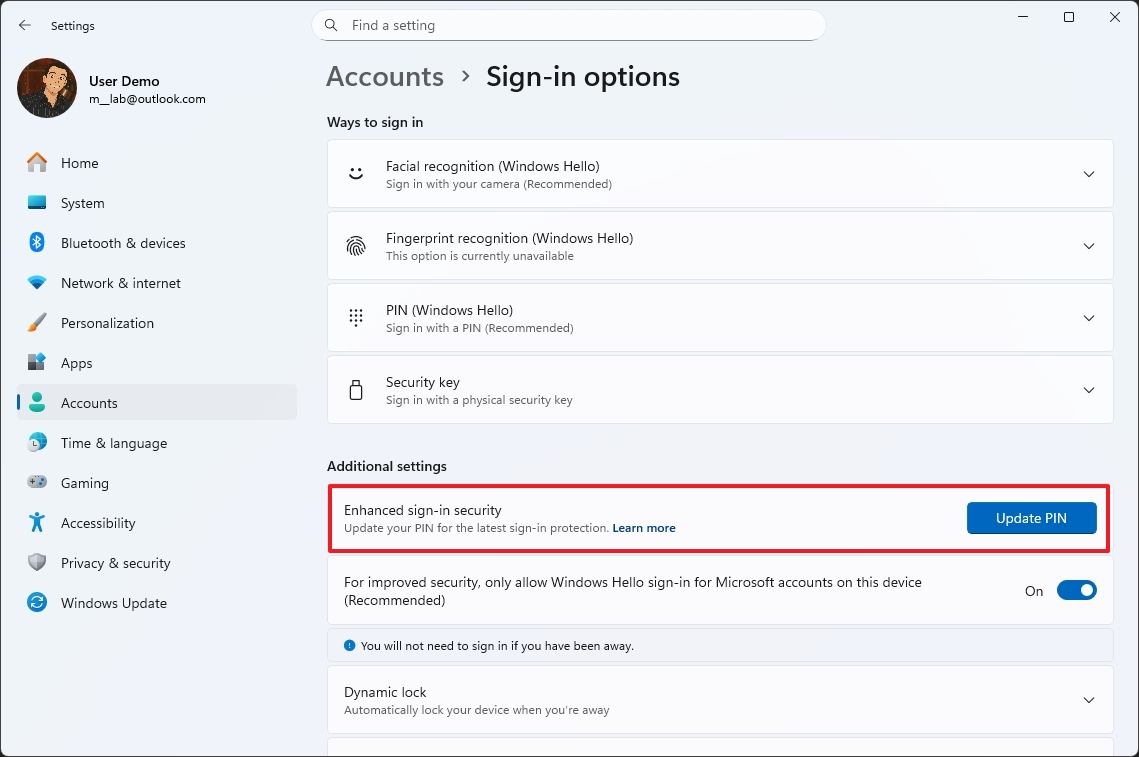1139x757 pixels.
Task: Click the search magnifier in Find a setting
Action: pyautogui.click(x=330, y=25)
